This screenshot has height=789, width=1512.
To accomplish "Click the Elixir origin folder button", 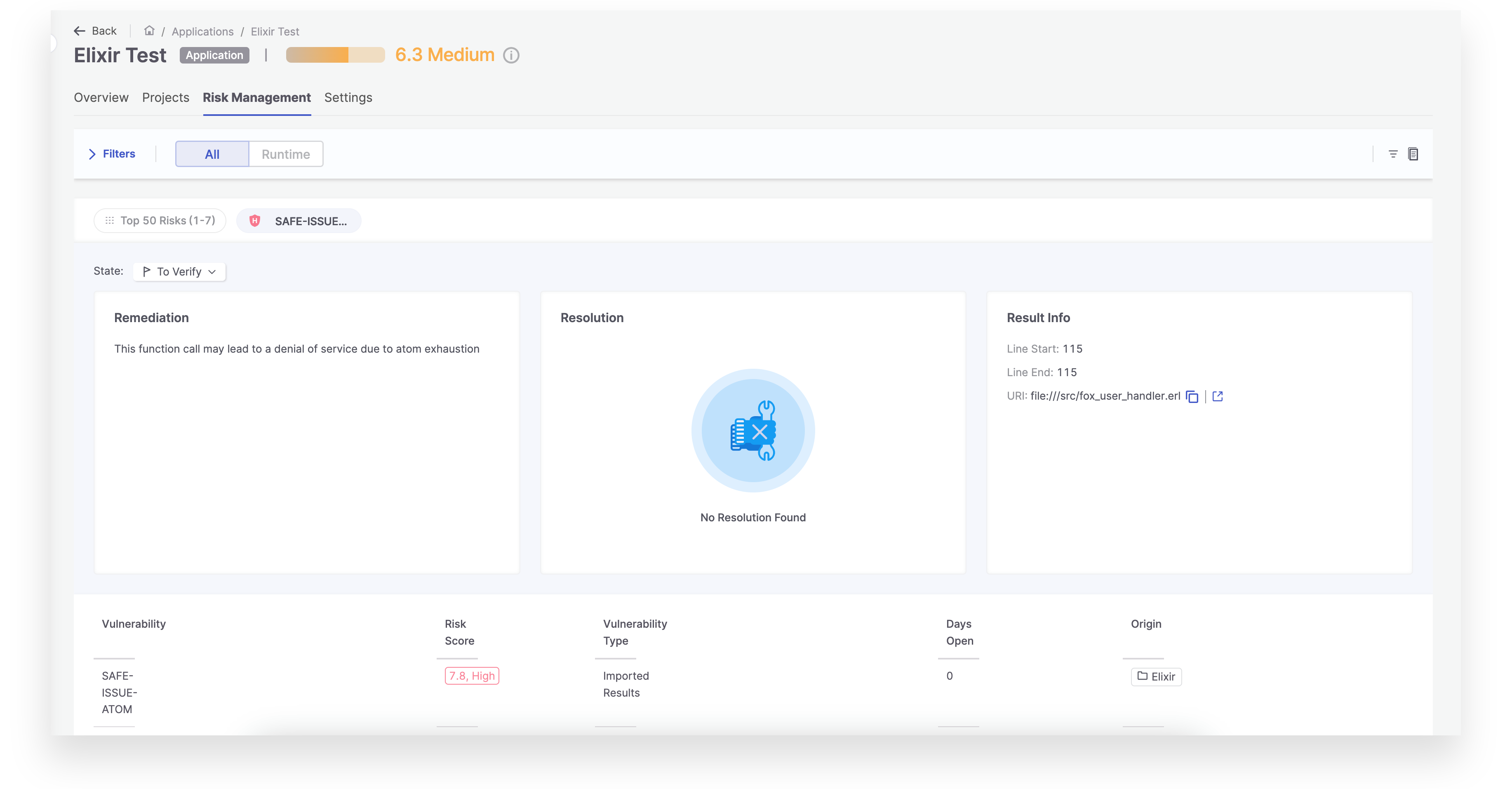I will [1156, 677].
